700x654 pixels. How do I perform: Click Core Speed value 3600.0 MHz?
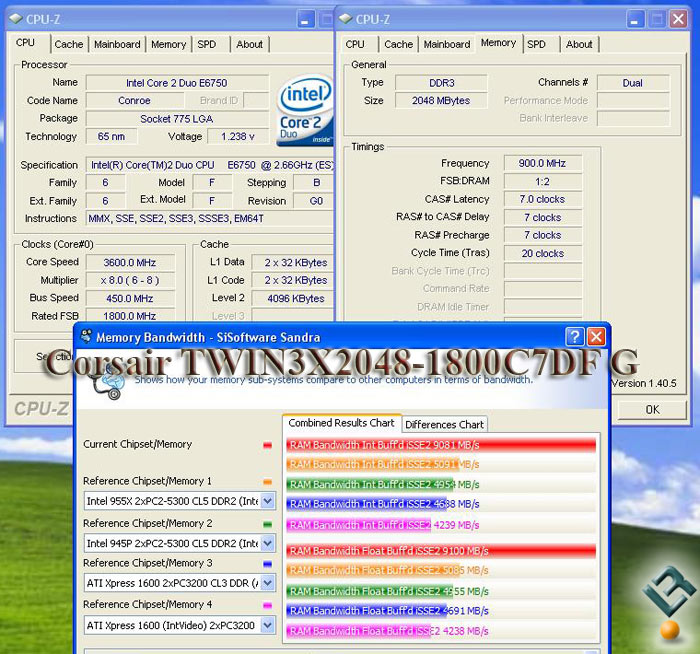[x=130, y=262]
